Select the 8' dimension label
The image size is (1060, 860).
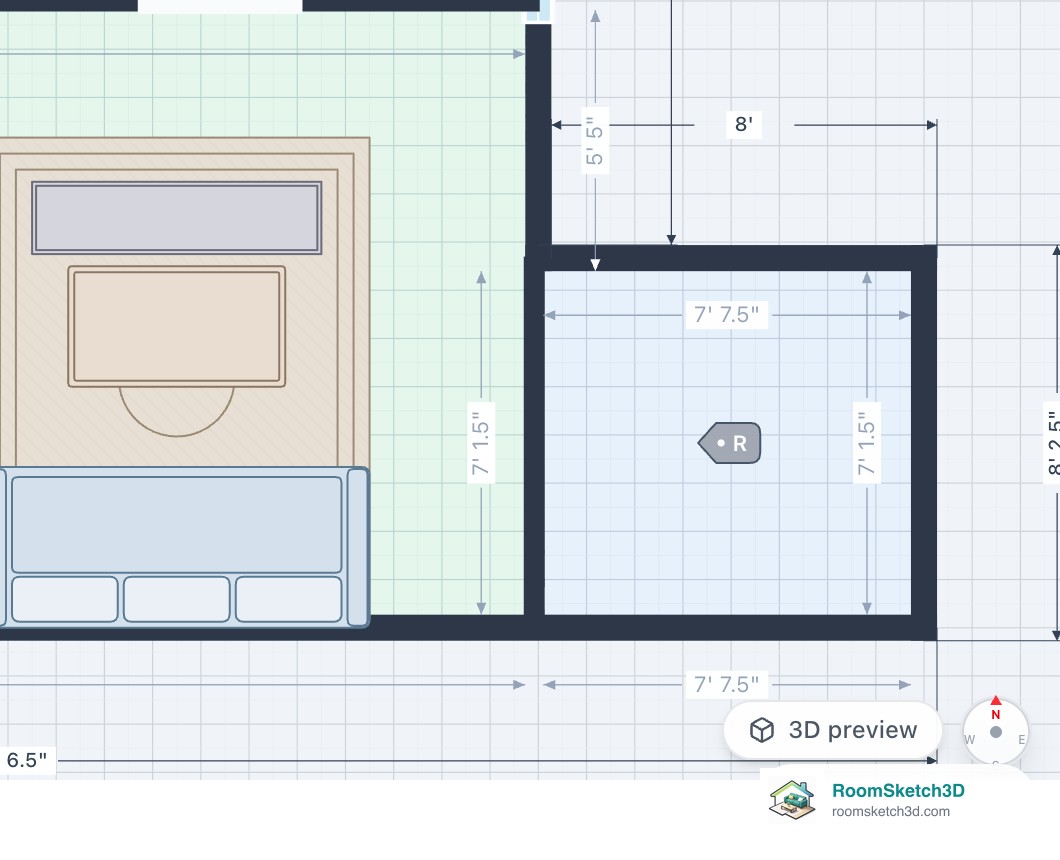744,124
